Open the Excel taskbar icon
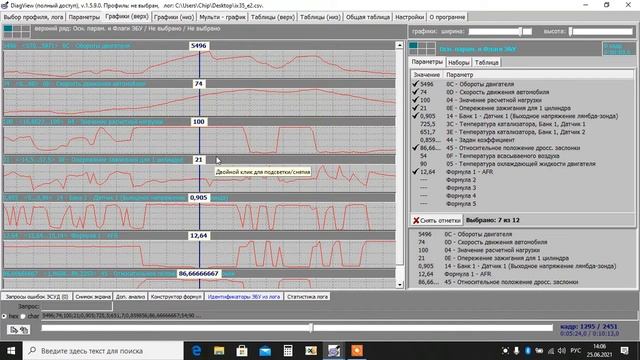Image resolution: width=640 pixels, height=360 pixels. pyautogui.click(x=311, y=351)
